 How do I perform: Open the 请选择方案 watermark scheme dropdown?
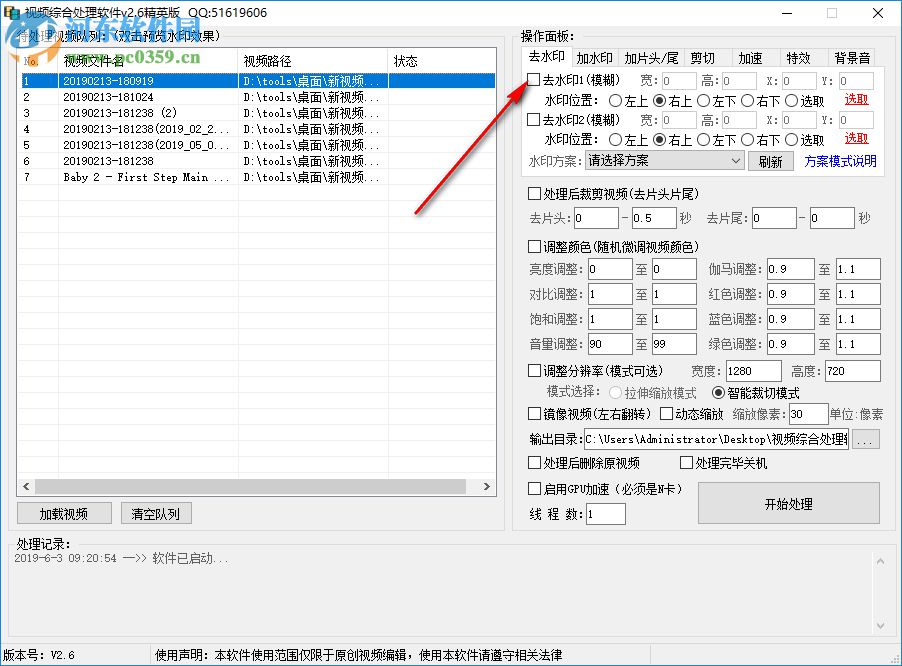(663, 160)
